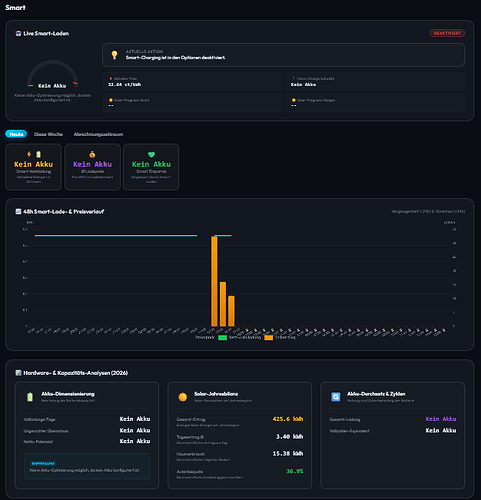
Task: Click the blue cycle icon of Akku-Durchsatz & Zyklen
Action: 336,397
